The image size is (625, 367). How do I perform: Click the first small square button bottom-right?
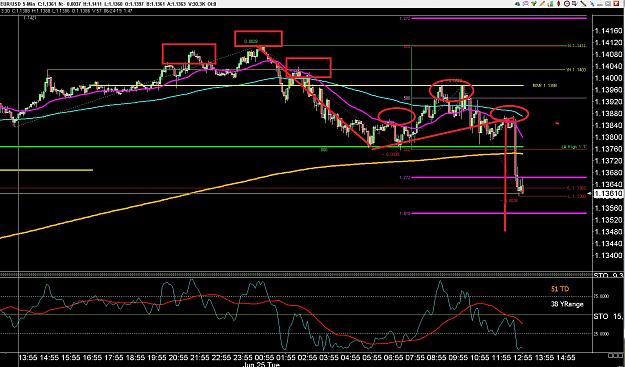pyautogui.click(x=610, y=355)
